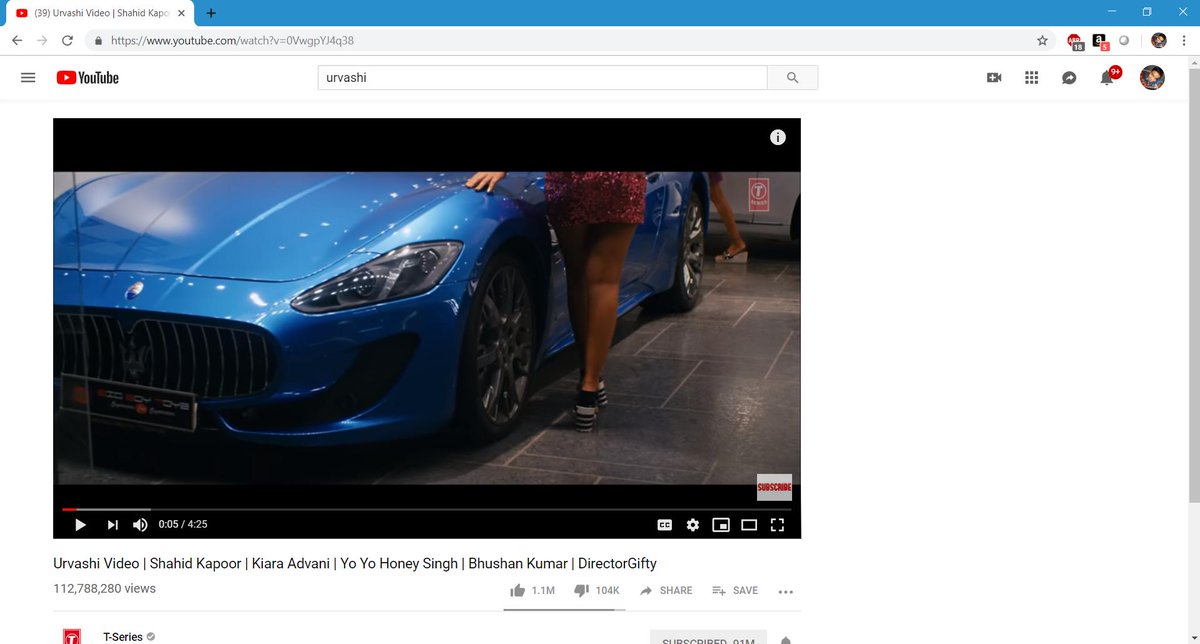Open the Chrome three-dot menu
Screen dimensions: 1200x644
1184,41
